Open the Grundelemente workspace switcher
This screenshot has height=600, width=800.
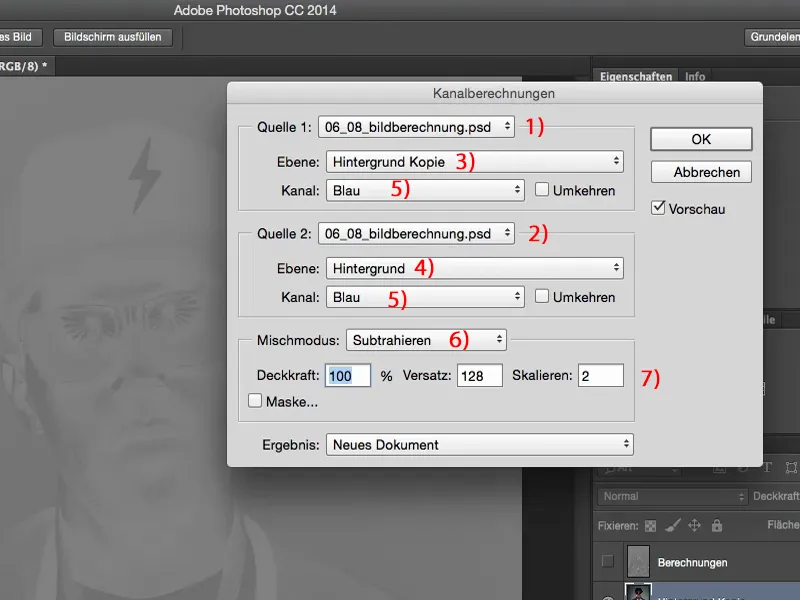[x=772, y=37]
